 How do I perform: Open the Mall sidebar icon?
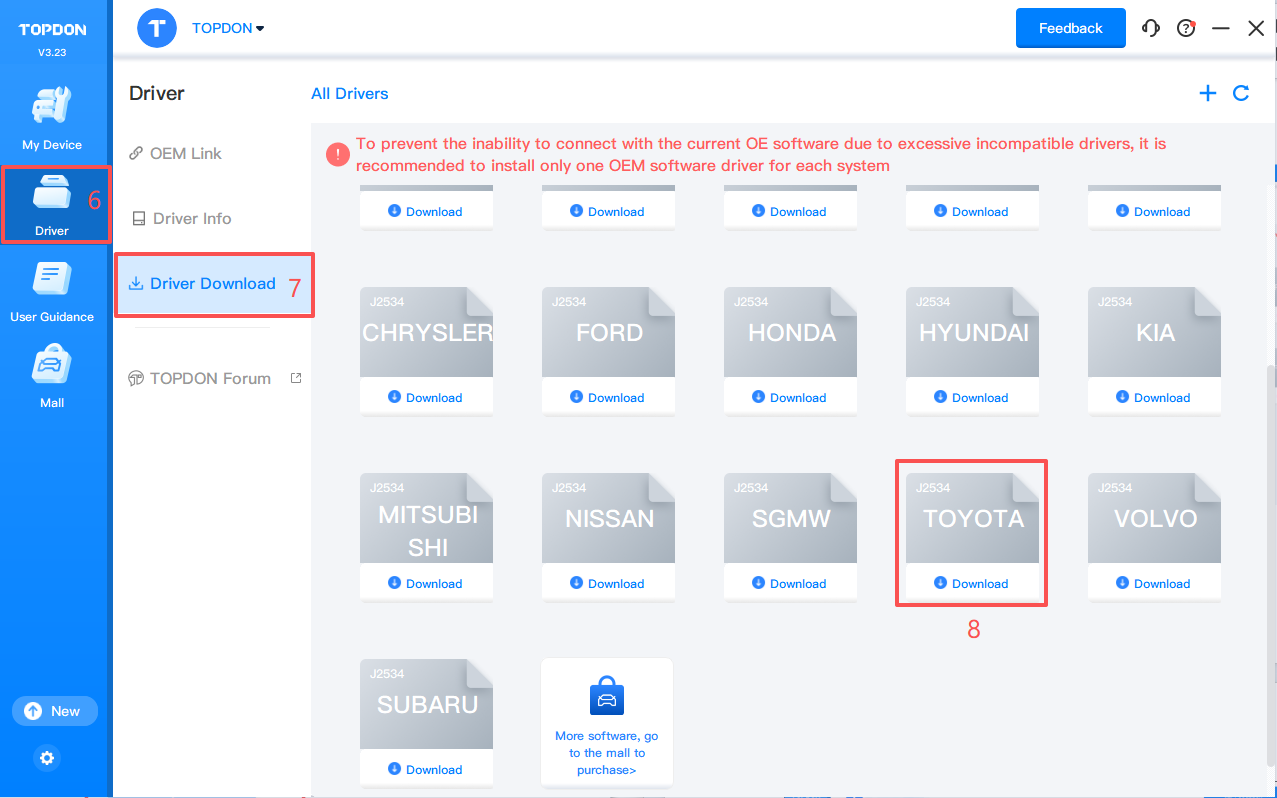tap(52, 377)
